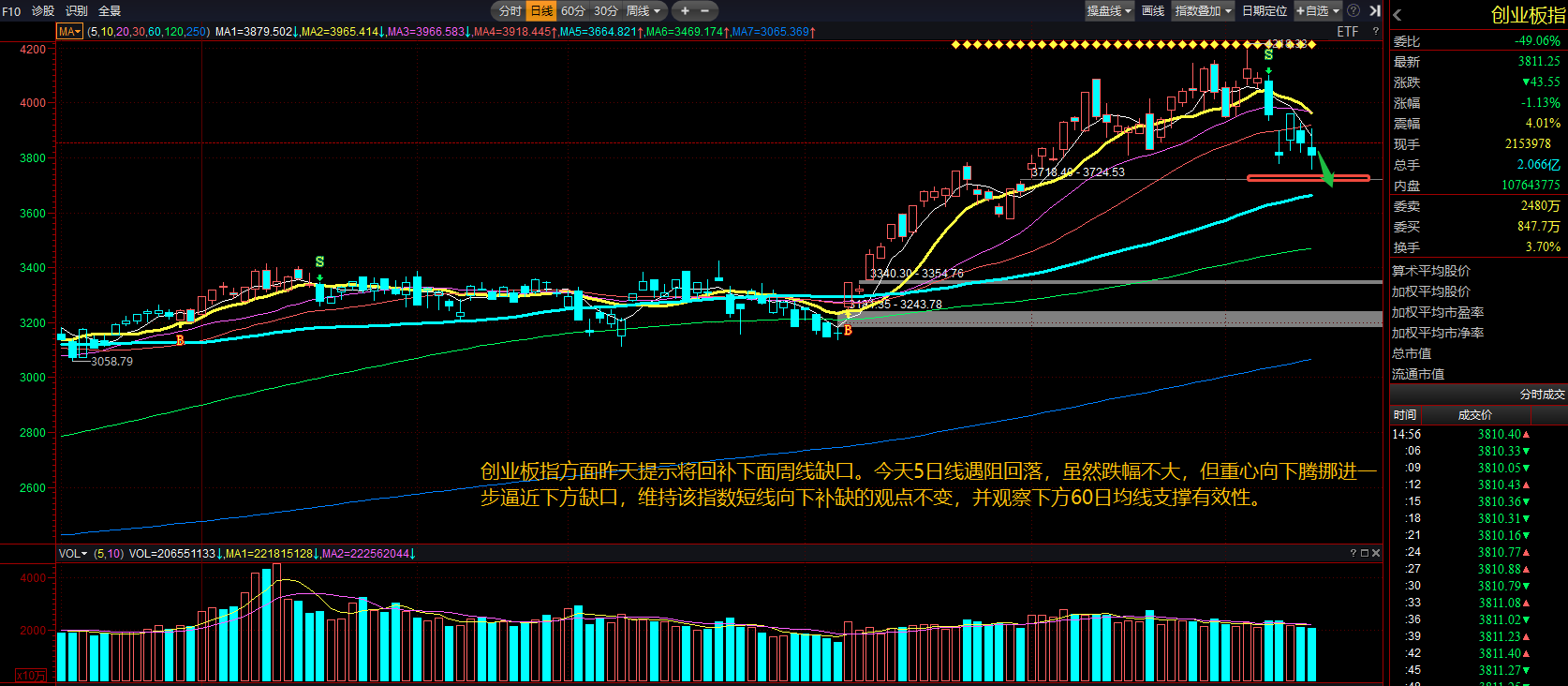Zoom in chart with plus button

(685, 11)
